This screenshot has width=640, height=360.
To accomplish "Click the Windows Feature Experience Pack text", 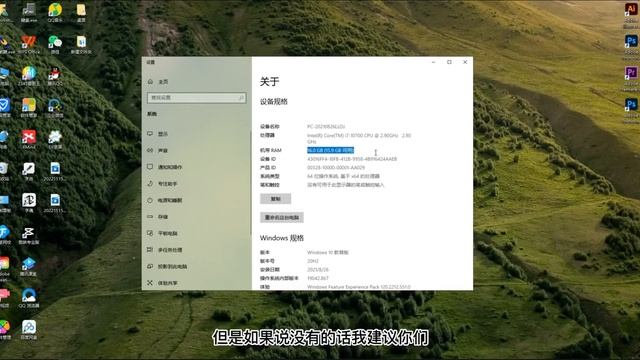I will pyautogui.click(x=359, y=287).
